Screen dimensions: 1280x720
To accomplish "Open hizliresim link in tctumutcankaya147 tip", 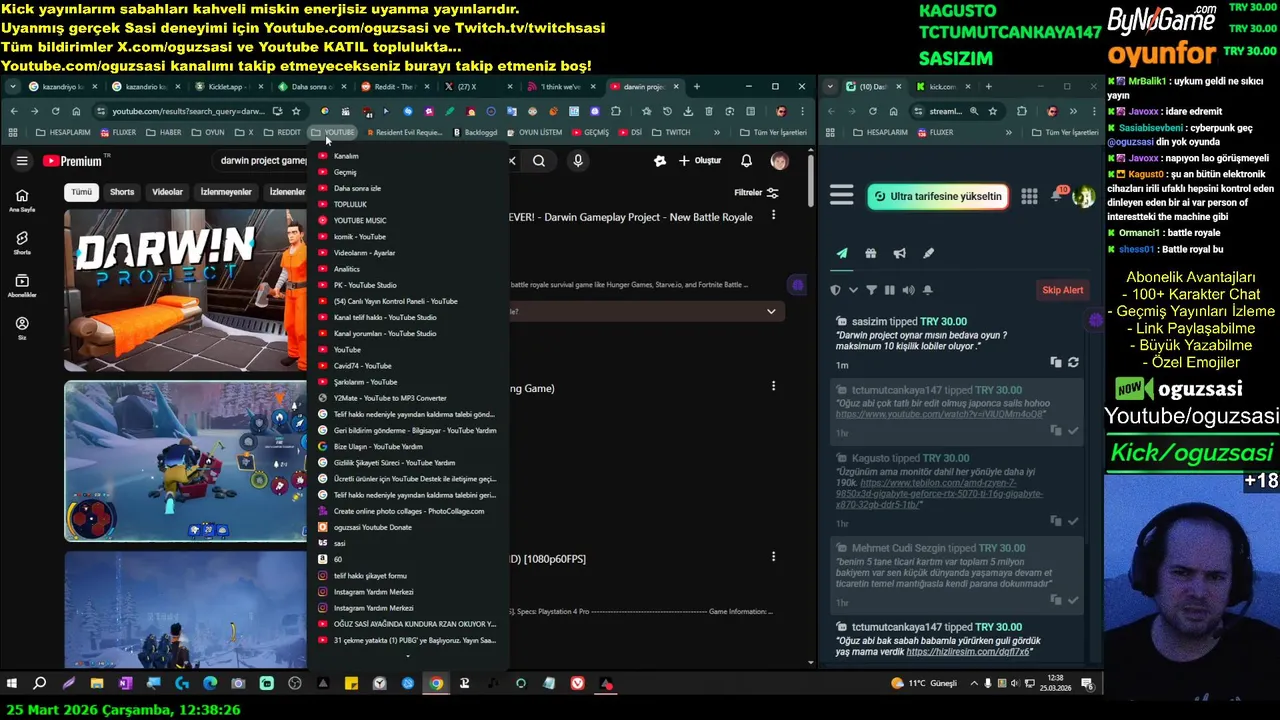I will tap(968, 652).
